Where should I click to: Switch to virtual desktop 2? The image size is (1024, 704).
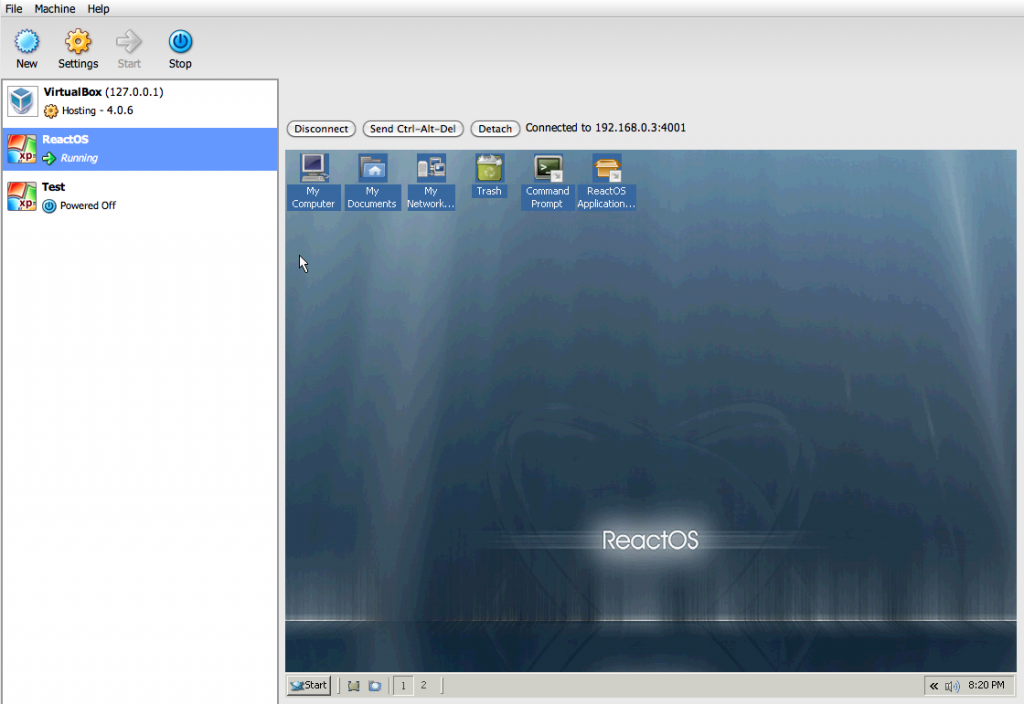point(423,685)
